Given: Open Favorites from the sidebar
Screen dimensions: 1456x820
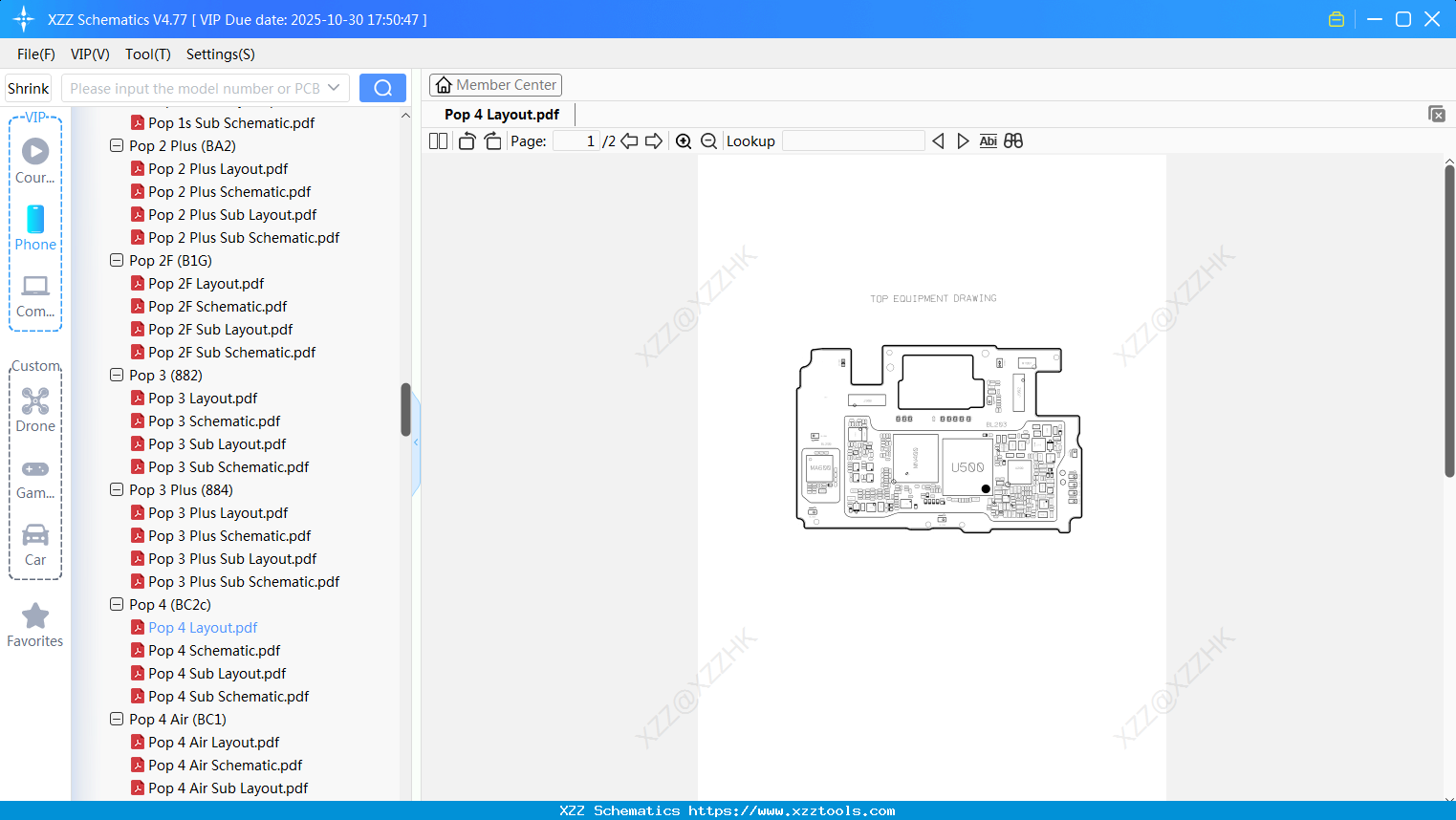Looking at the screenshot, I should click(x=34, y=624).
